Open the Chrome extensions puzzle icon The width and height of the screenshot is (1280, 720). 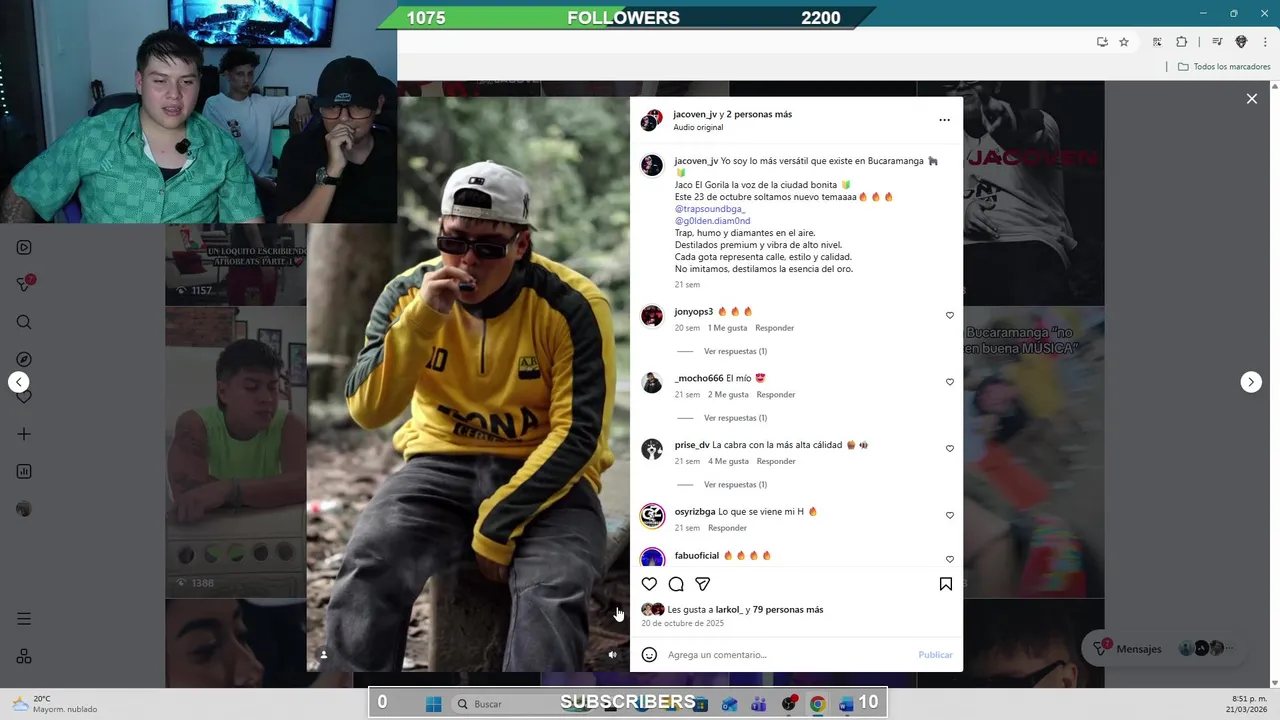pos(1181,42)
